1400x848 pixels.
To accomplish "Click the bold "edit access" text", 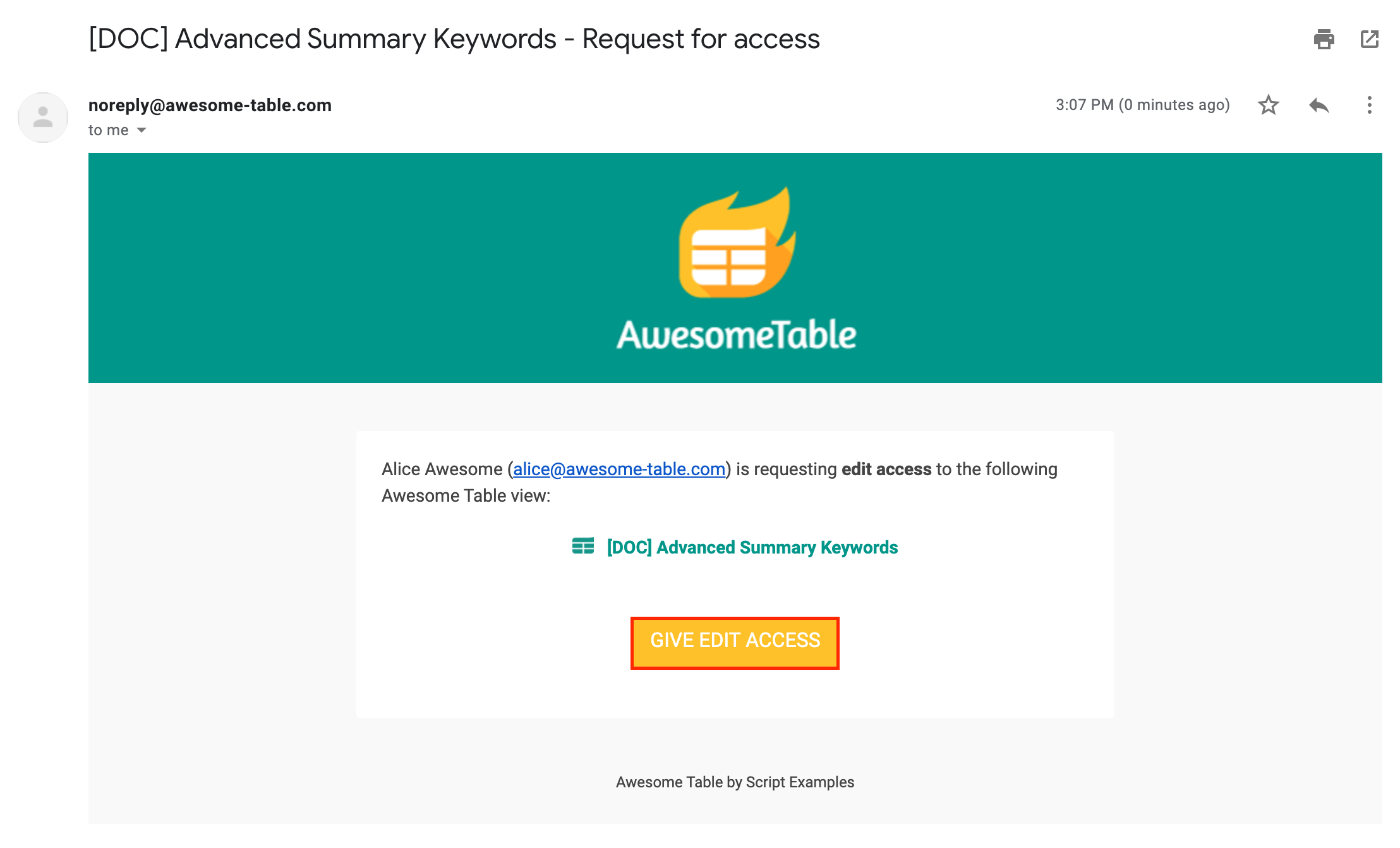I will pos(886,469).
